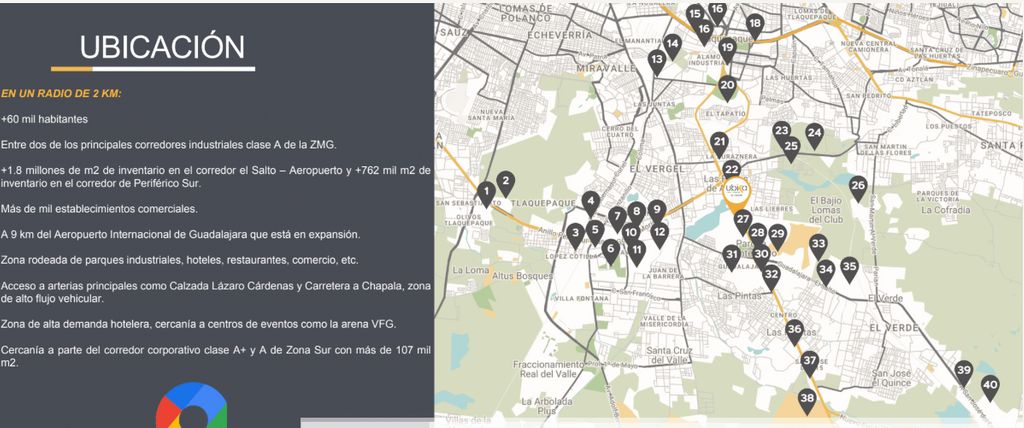Click the multicolor logo at slide bottom

click(x=191, y=406)
